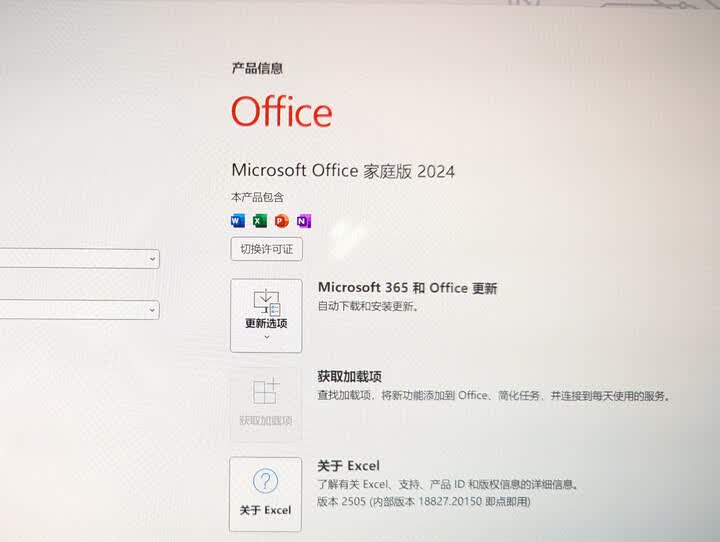Click the 本产品包含 label
The image size is (720, 542).
257,198
